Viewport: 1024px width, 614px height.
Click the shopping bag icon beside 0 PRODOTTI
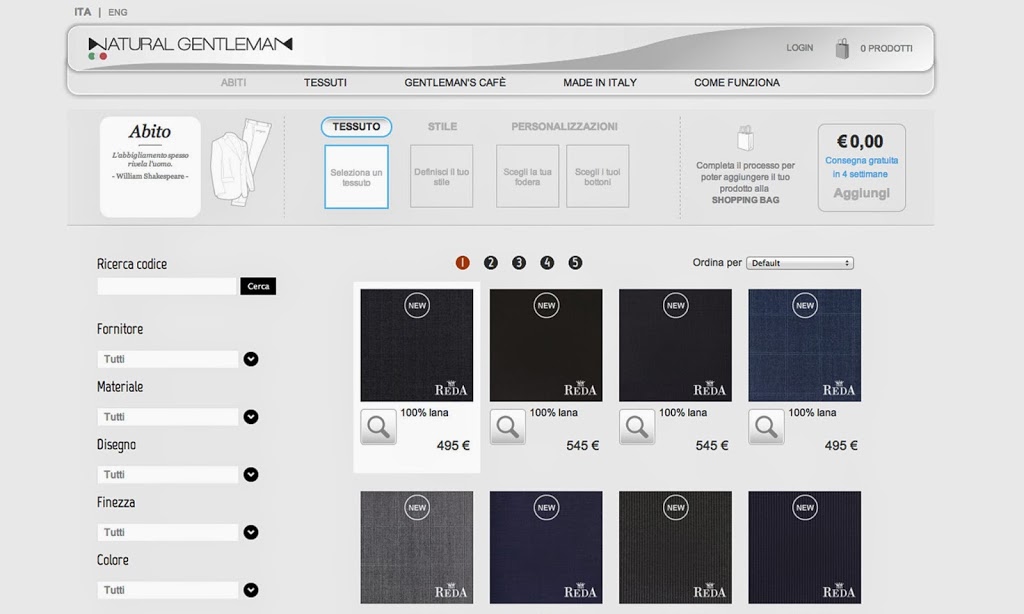point(842,48)
